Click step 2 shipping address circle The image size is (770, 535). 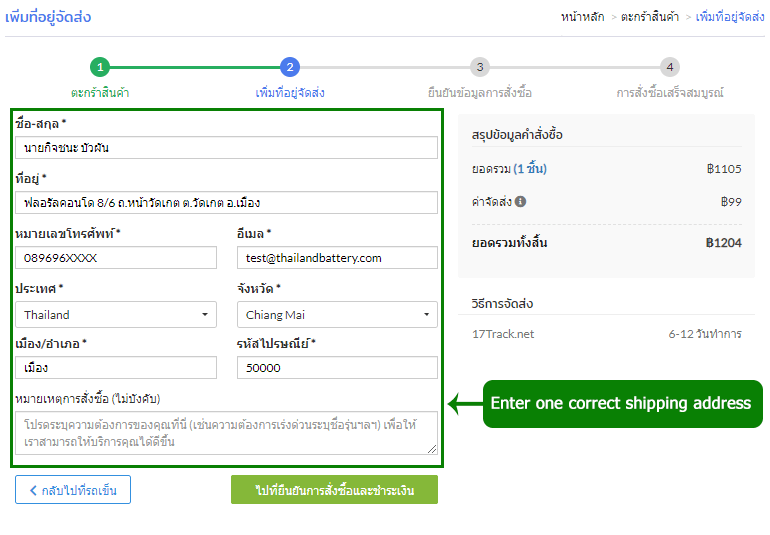[x=290, y=67]
